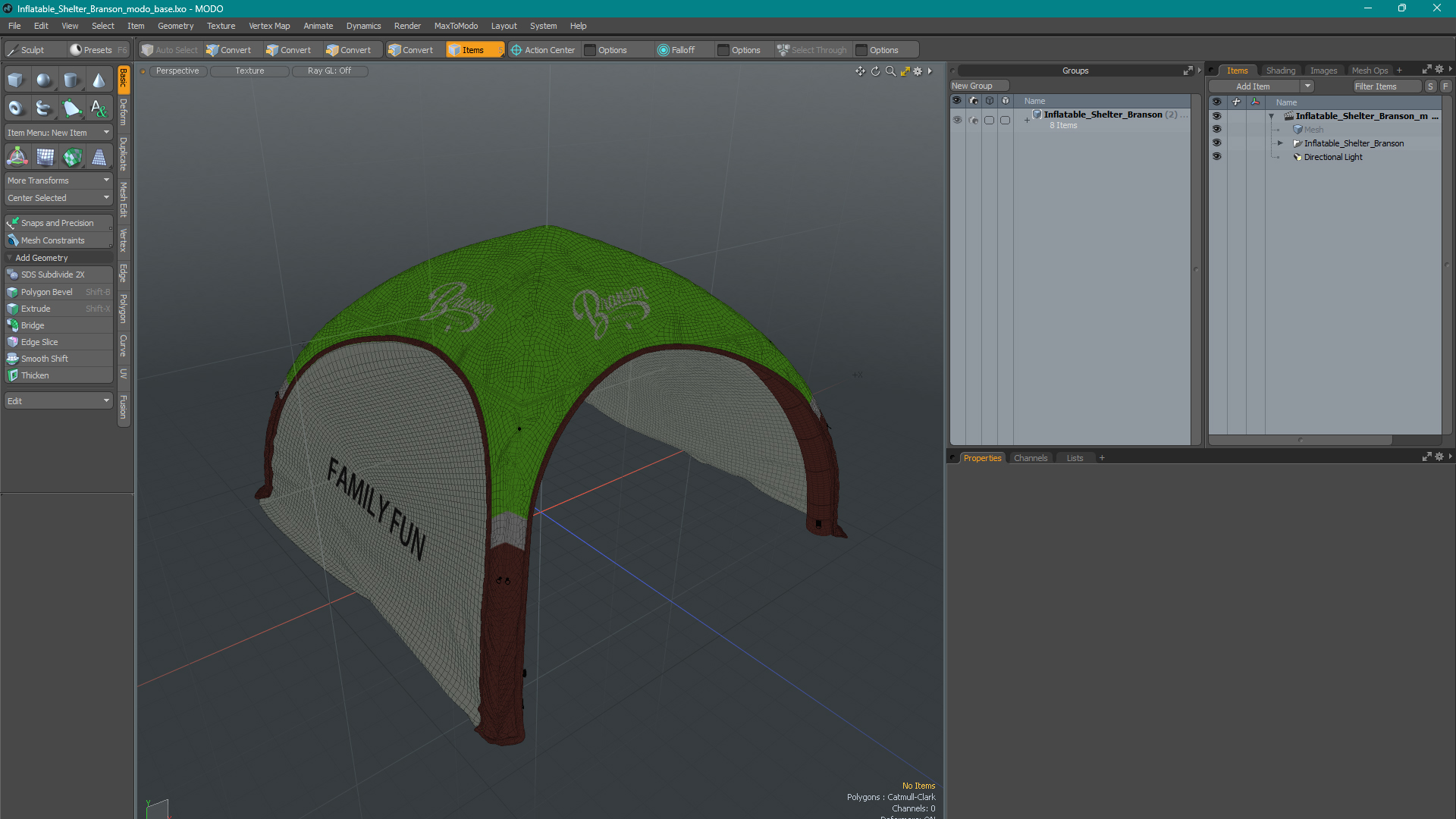Add a new tab with plus beside Lists
Viewport: 1456px width, 819px height.
pos(1102,458)
